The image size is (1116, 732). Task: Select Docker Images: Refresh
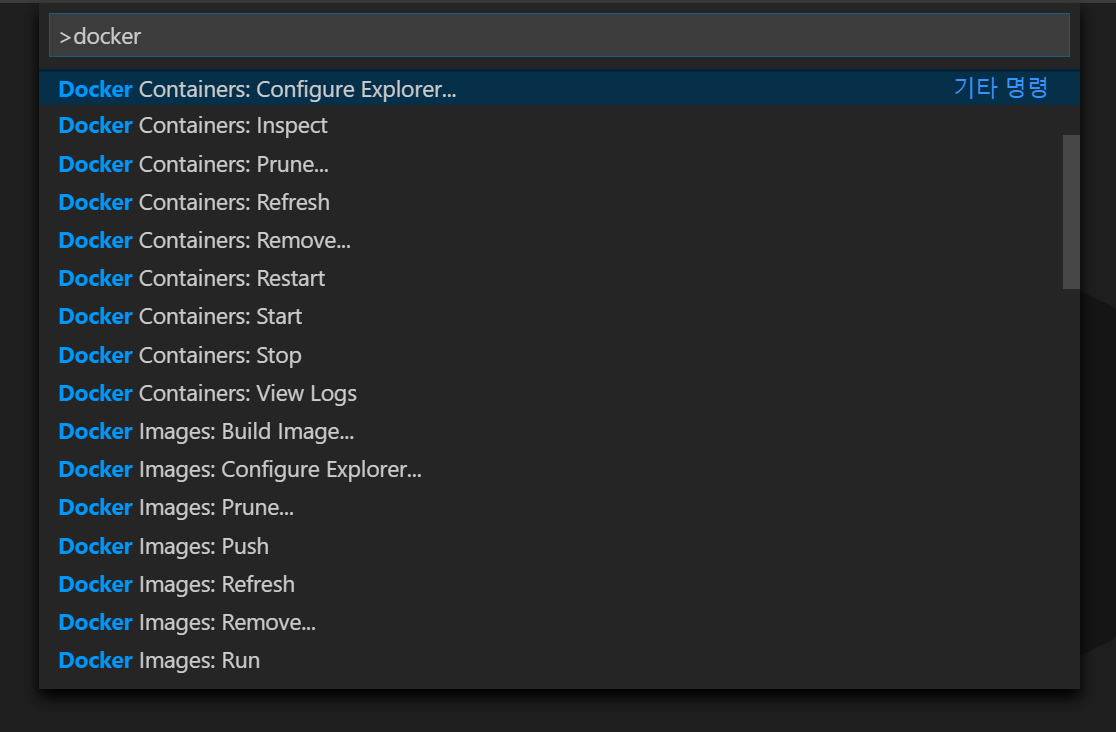[x=559, y=584]
